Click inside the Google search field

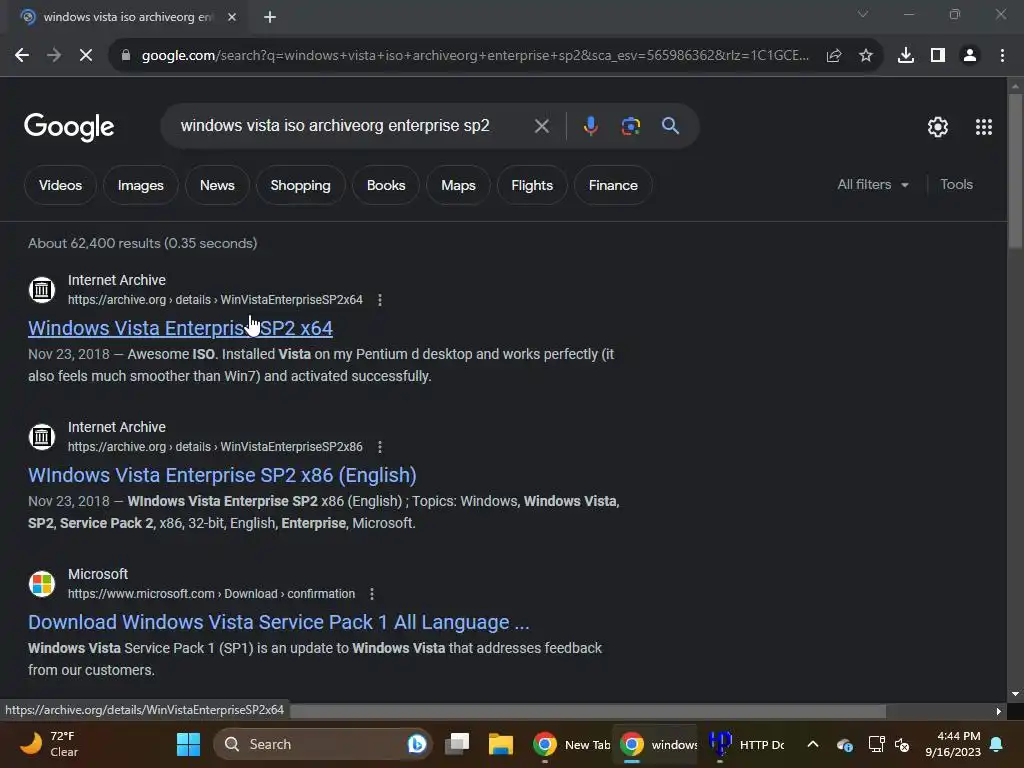point(335,125)
